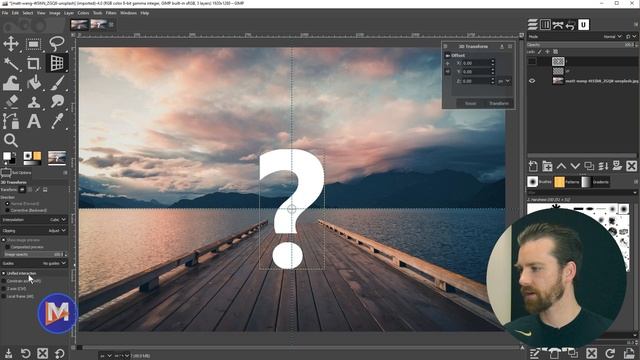This screenshot has height=360, width=640.
Task: Adjust the layer Opacity slider
Action: click(x=582, y=44)
